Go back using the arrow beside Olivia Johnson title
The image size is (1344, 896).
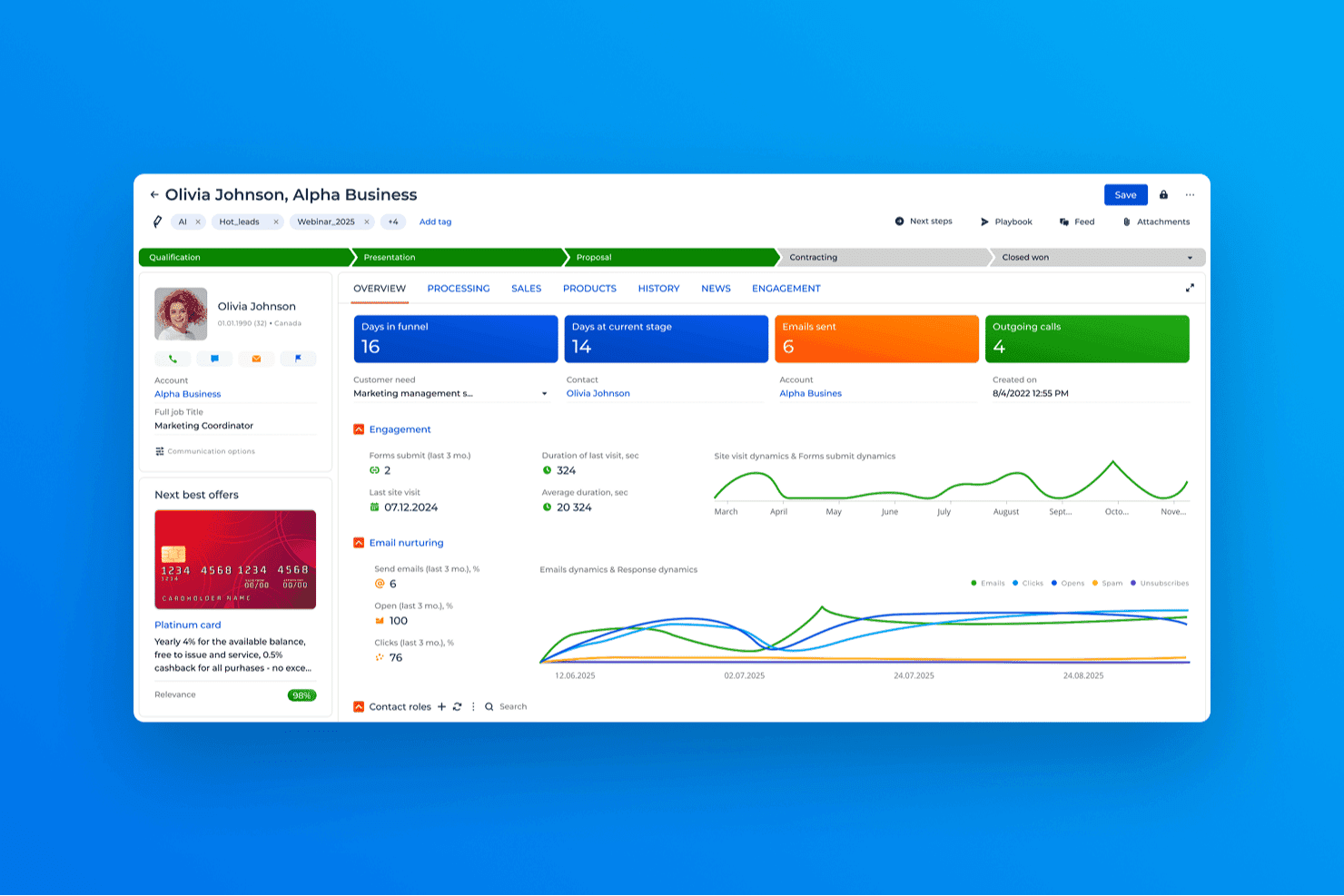click(x=154, y=194)
